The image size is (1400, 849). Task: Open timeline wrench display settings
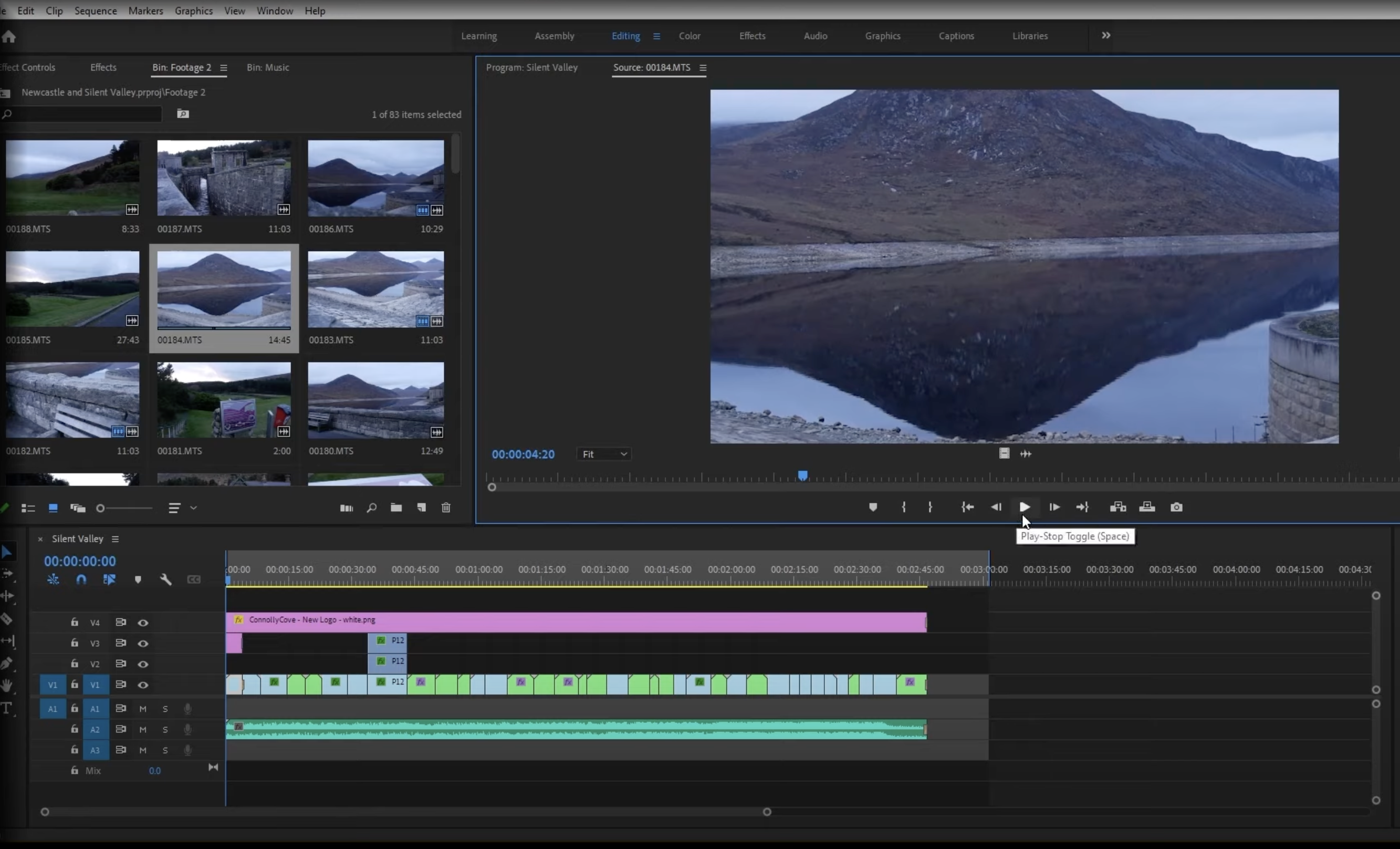pos(165,579)
